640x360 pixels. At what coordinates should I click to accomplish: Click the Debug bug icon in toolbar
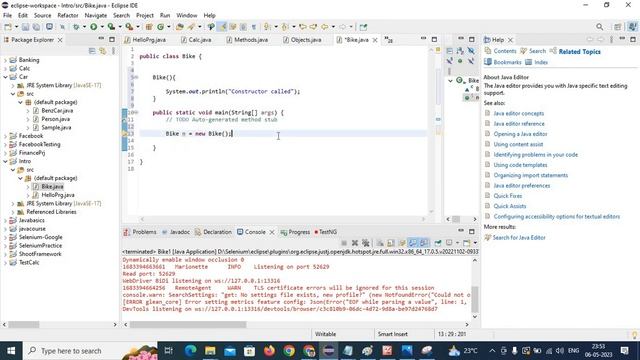76,27
